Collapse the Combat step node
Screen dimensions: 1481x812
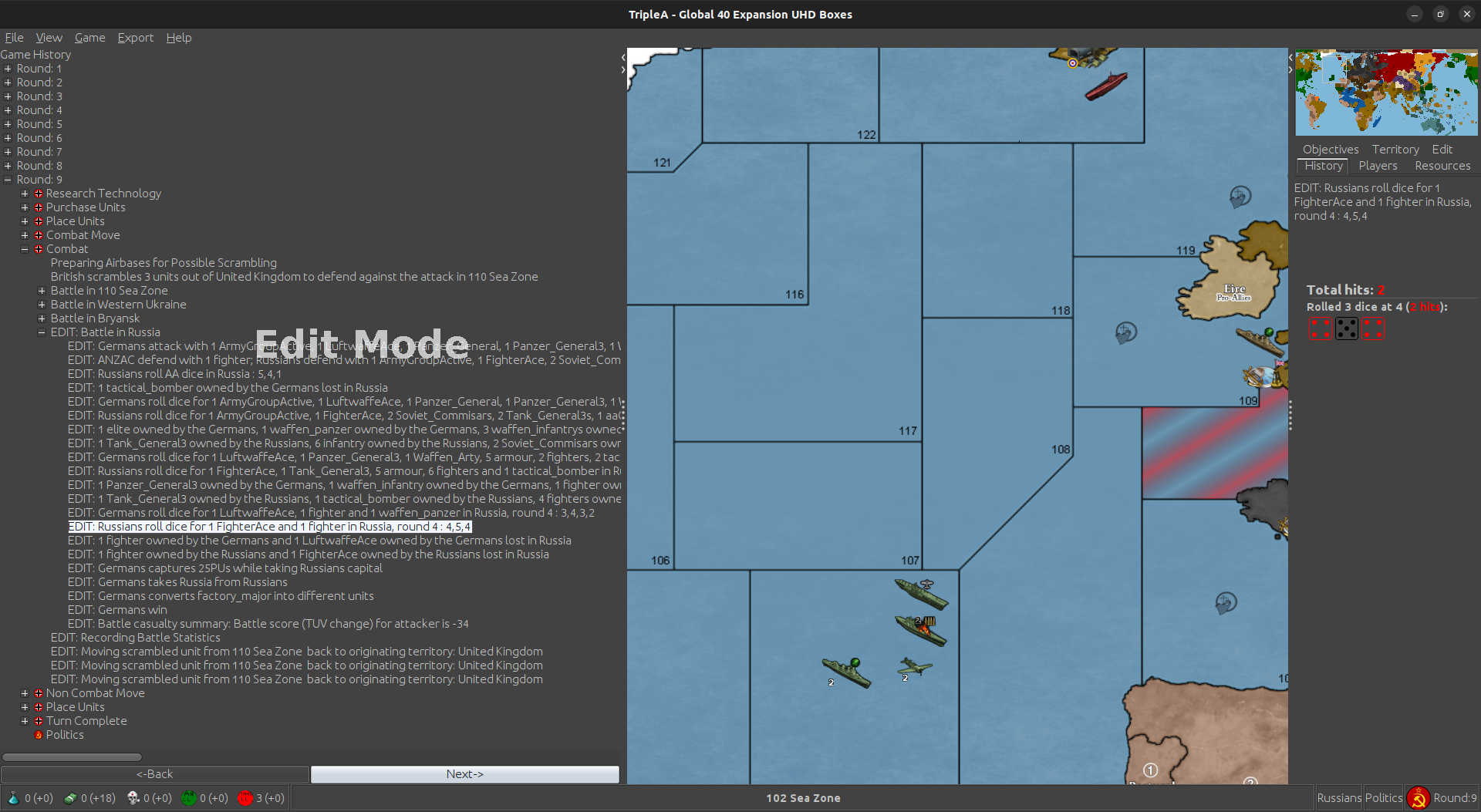25,249
